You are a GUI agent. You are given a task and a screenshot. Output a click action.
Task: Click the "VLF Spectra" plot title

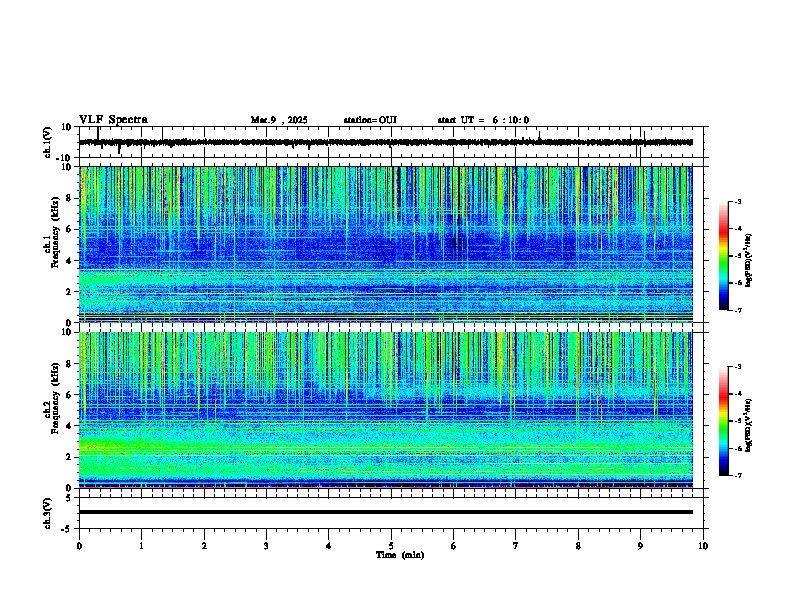[x=113, y=120]
